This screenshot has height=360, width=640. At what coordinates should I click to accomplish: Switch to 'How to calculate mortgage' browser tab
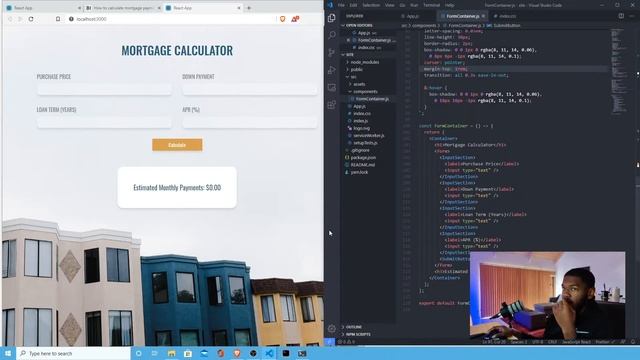[x=122, y=8]
